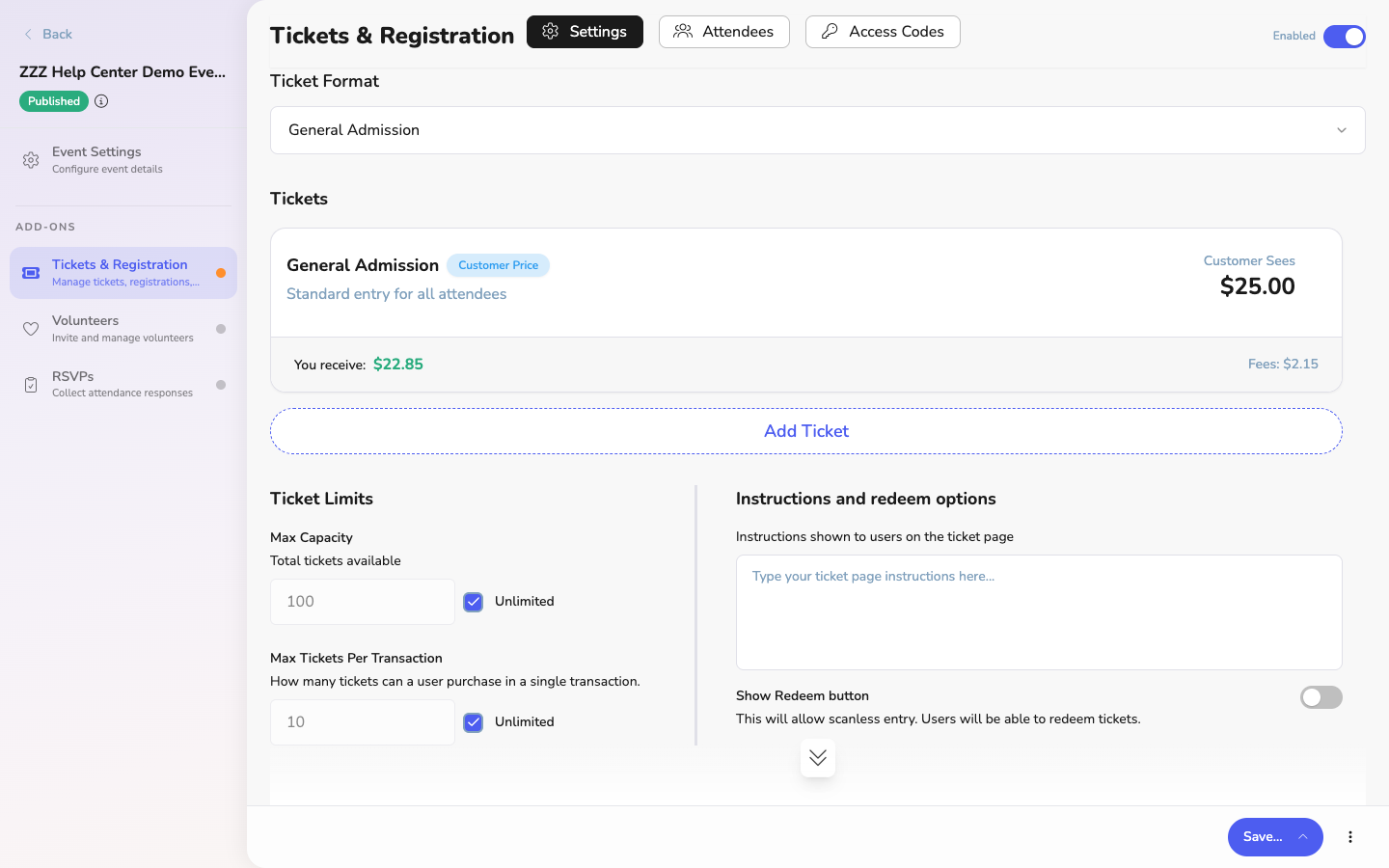Click the gray status dot beside Volunteers
The image size is (1389, 868).
coord(221,329)
